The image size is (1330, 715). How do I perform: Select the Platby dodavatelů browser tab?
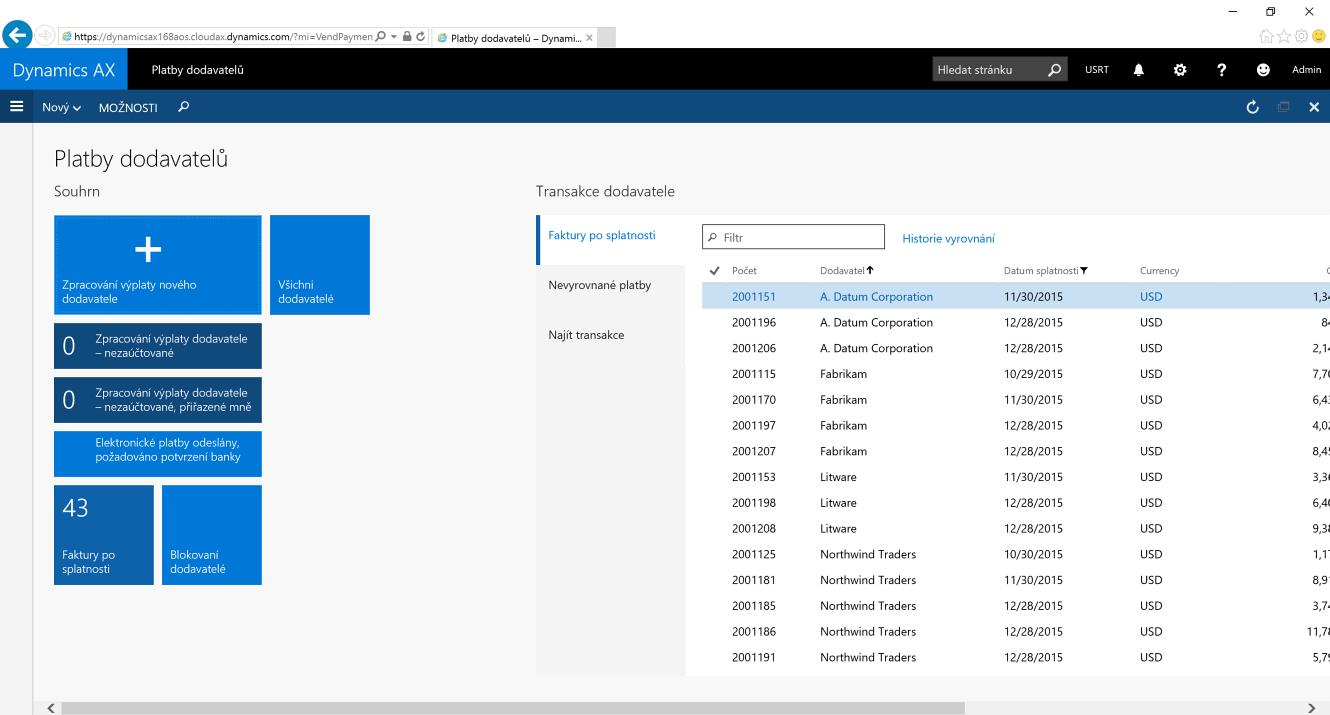tap(514, 38)
